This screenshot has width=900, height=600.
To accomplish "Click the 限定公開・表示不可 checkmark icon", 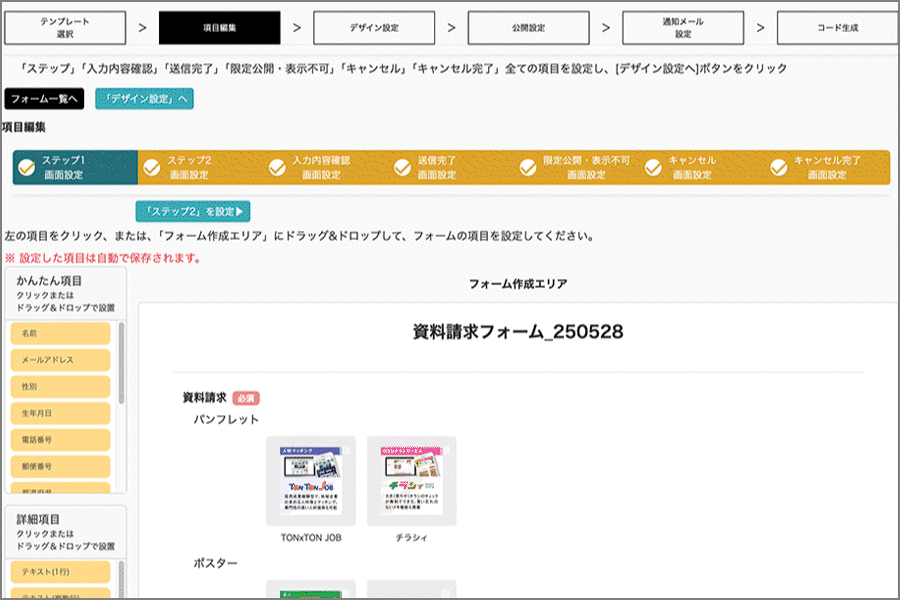I will 528,167.
